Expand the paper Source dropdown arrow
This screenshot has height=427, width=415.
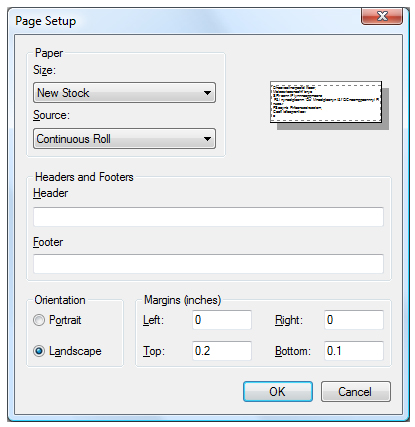click(x=207, y=139)
